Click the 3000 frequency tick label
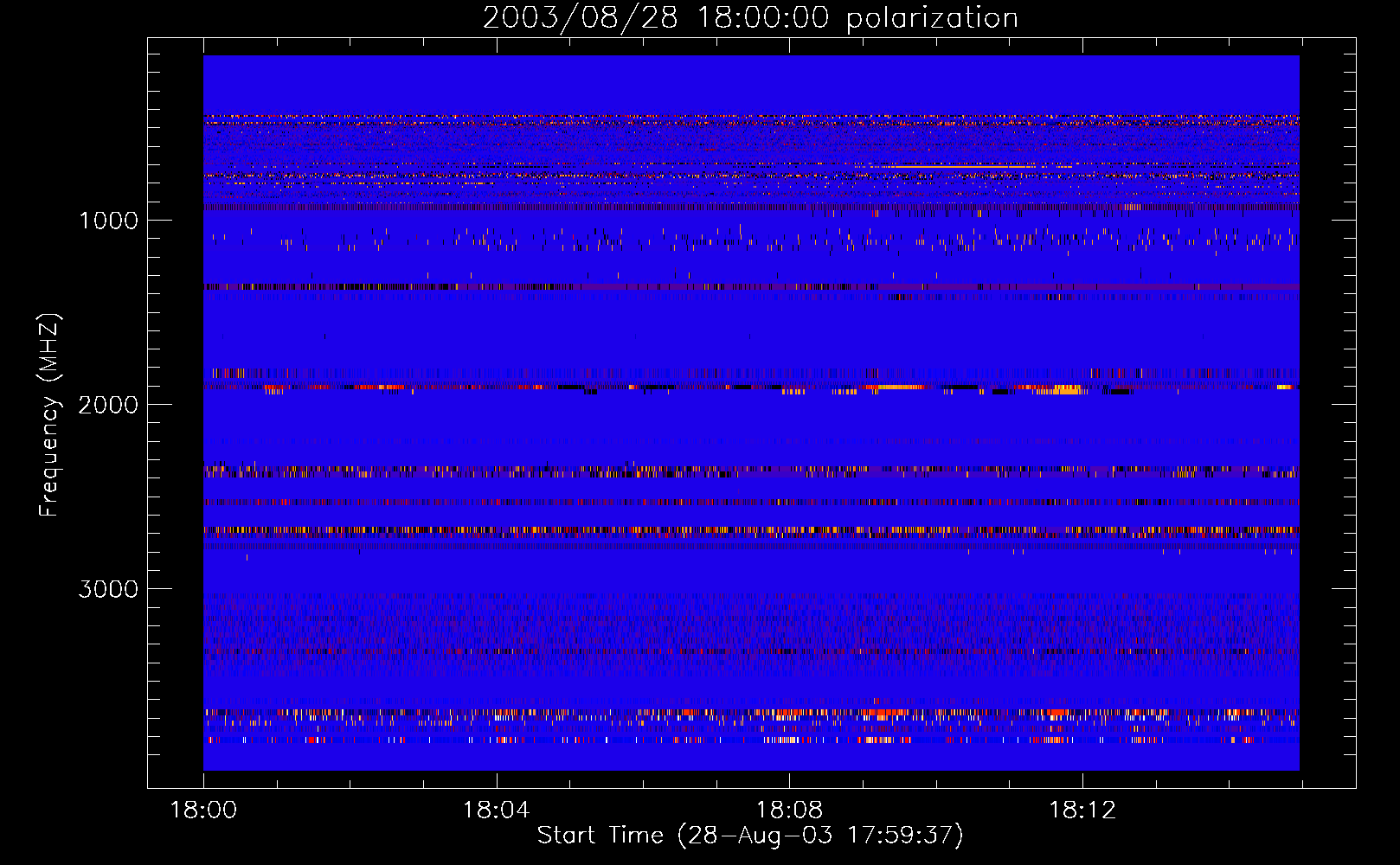This screenshot has width=1400, height=865. click(108, 589)
